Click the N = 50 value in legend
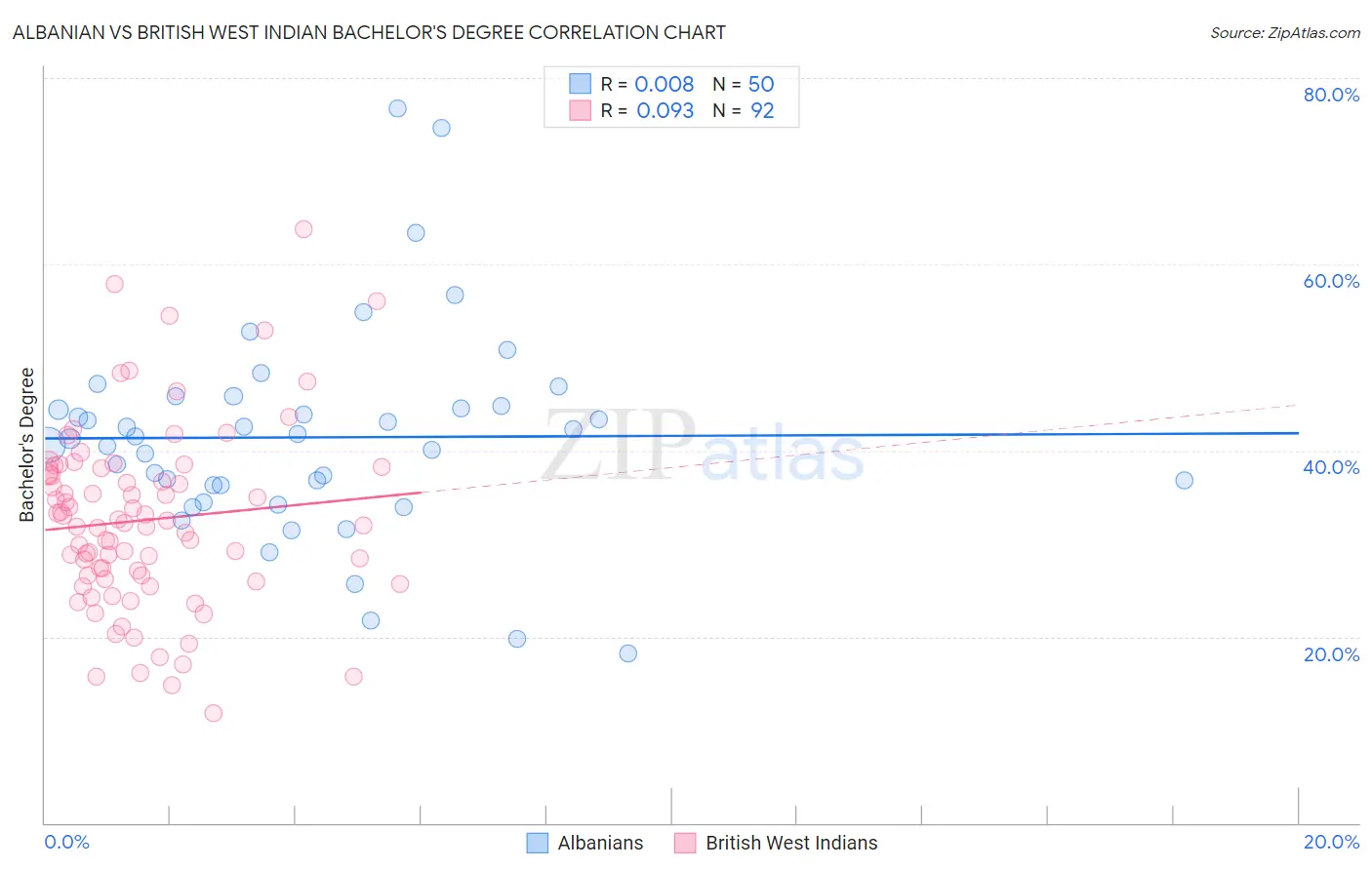The image size is (1372, 870). pos(744,84)
